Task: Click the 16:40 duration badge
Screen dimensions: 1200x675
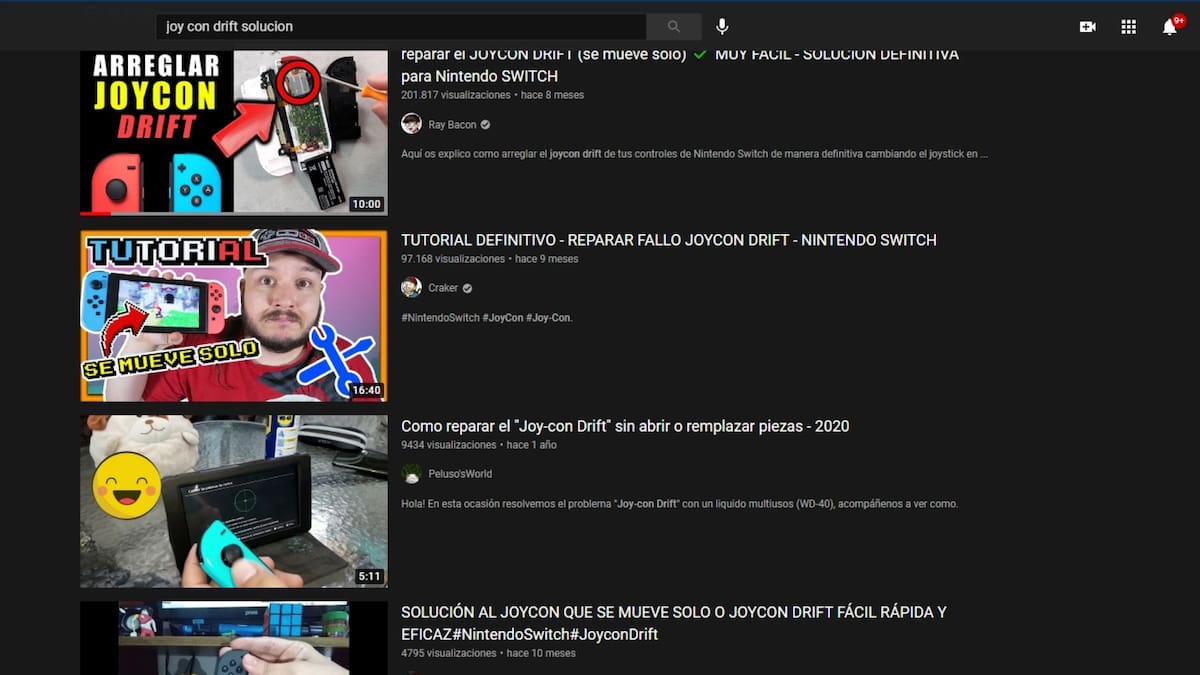Action: click(x=366, y=390)
